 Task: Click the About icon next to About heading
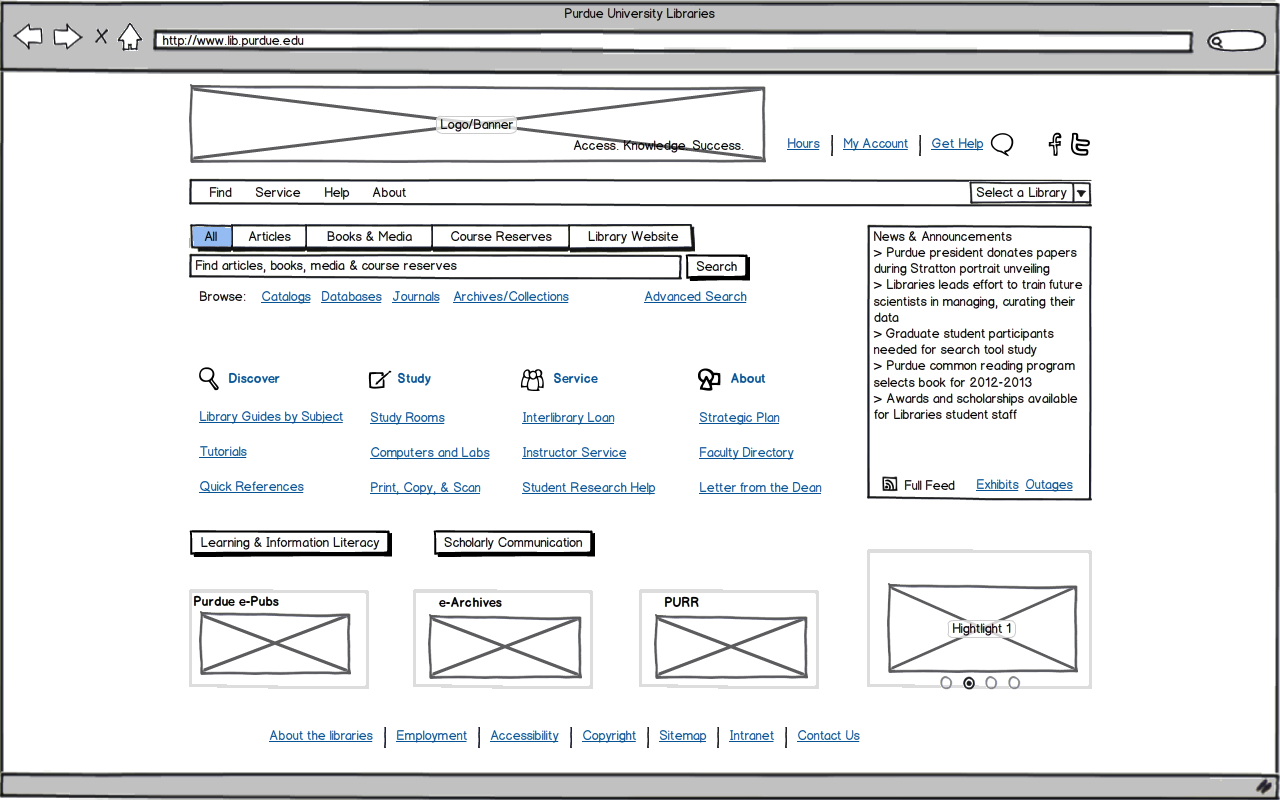[709, 379]
